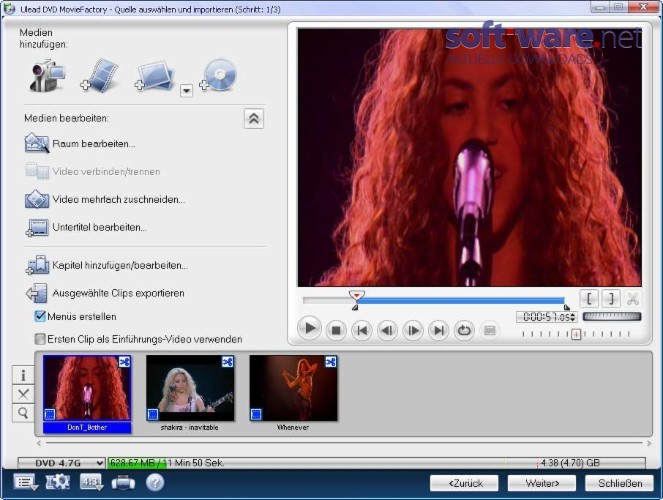The width and height of the screenshot is (663, 500).
Task: Add slideshow photos icon
Action: click(154, 76)
